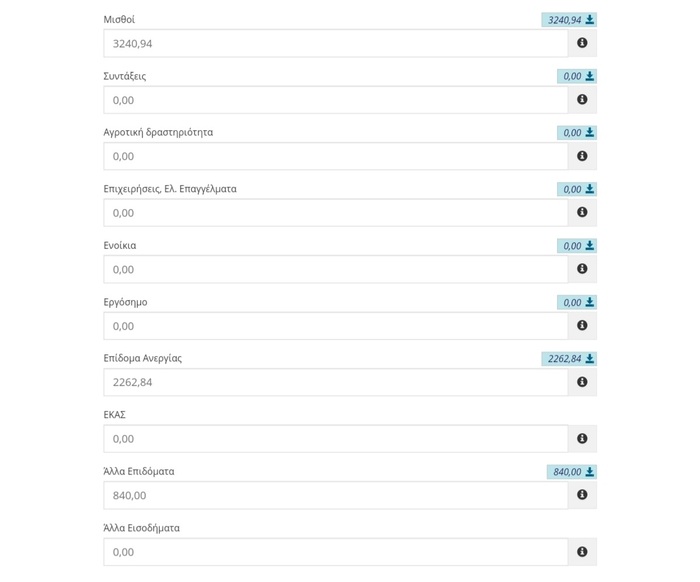Focus the ΕΚΑΣ amount input

(x=335, y=438)
